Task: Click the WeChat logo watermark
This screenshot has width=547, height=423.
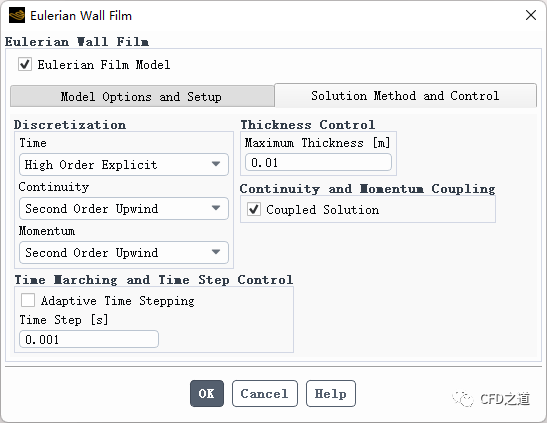Action: coord(463,399)
